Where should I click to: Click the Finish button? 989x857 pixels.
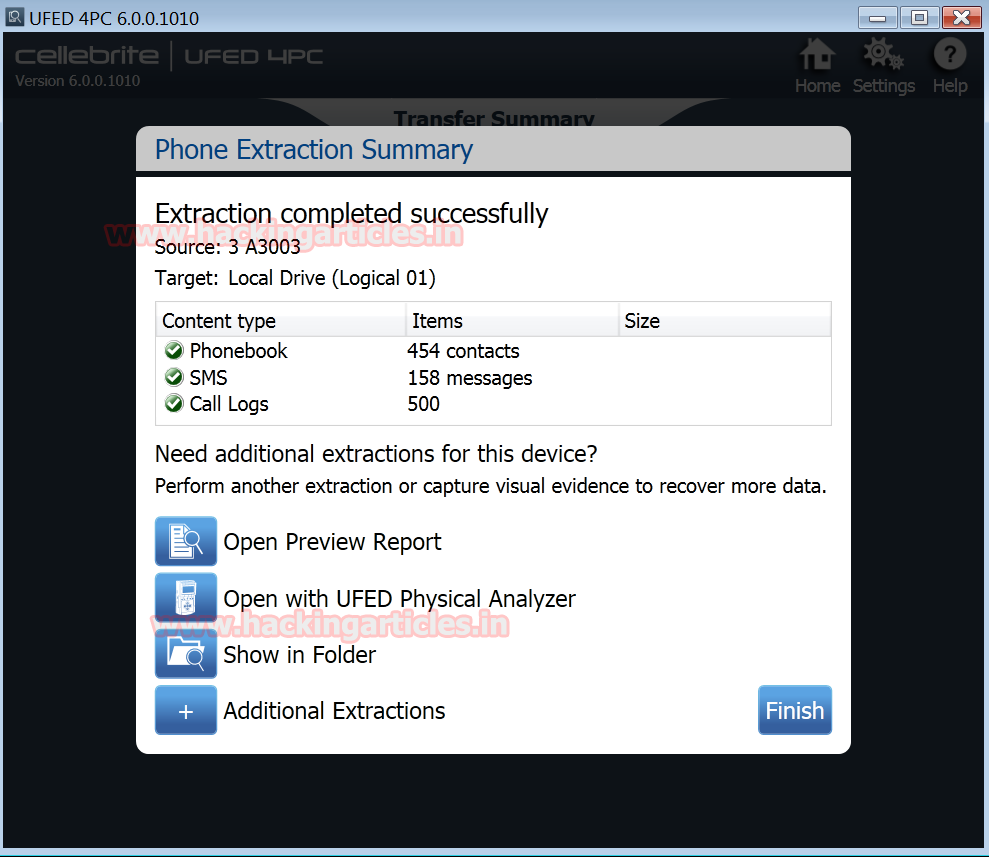coord(795,710)
